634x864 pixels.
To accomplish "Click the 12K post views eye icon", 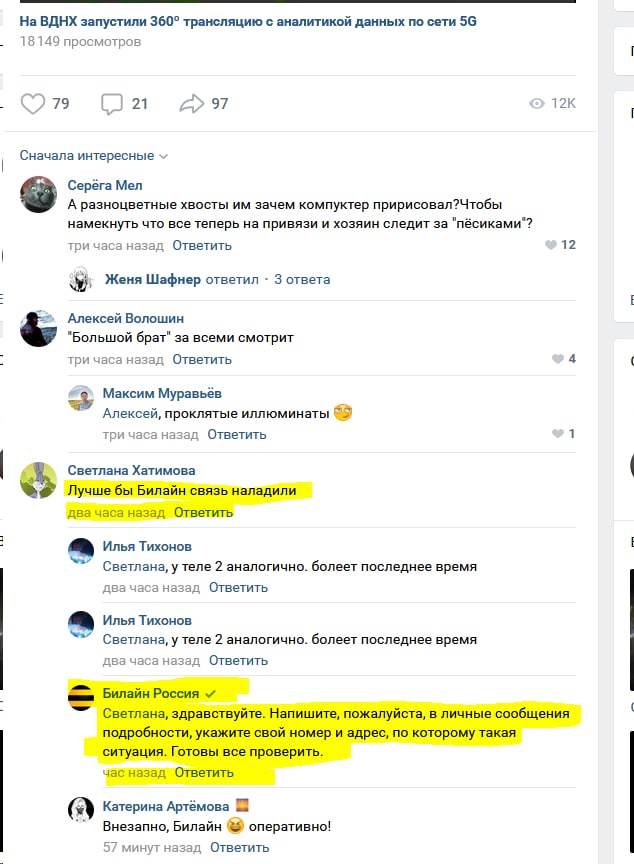I will coord(537,104).
